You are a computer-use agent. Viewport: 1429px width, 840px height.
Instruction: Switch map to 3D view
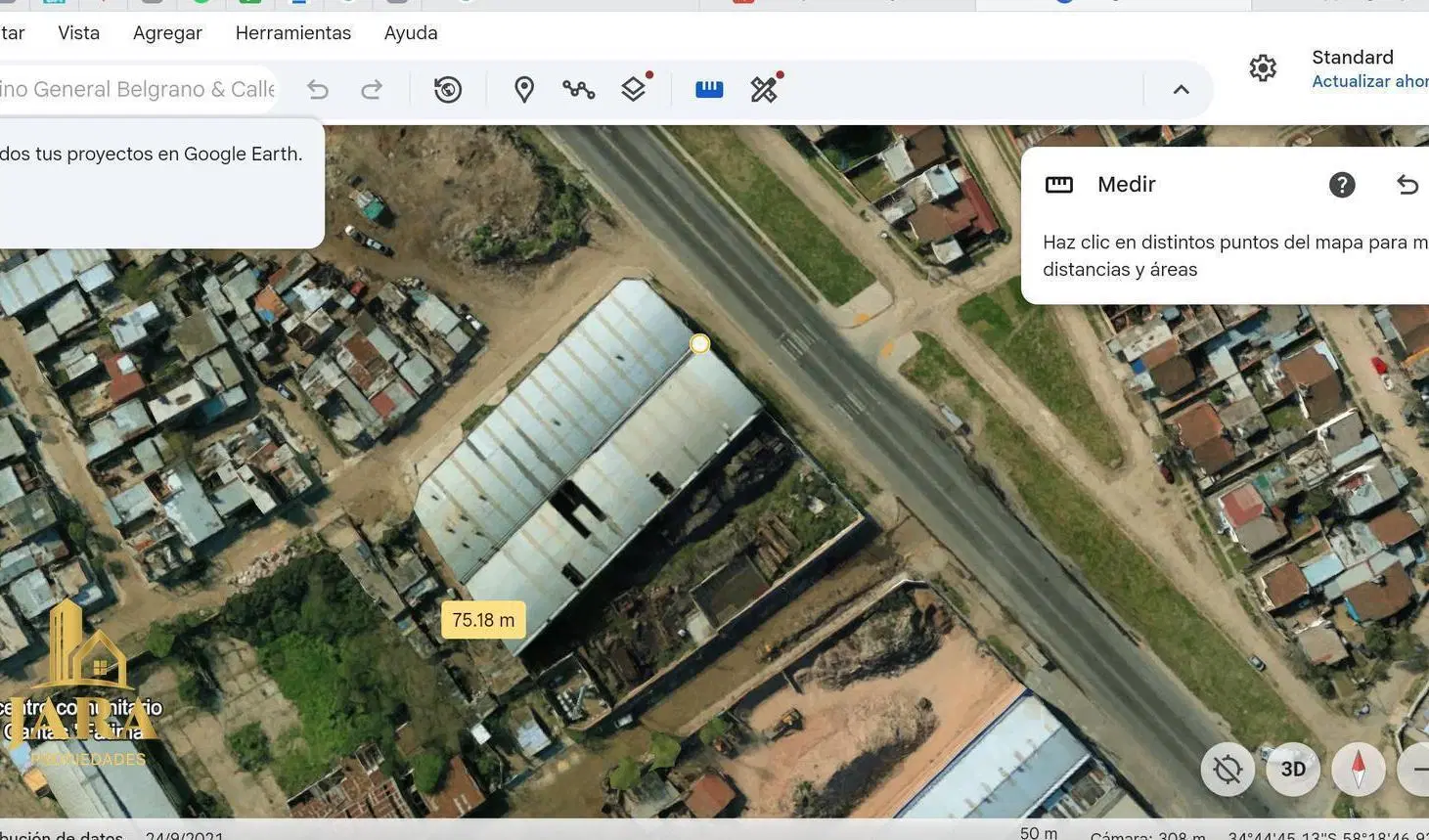1293,770
